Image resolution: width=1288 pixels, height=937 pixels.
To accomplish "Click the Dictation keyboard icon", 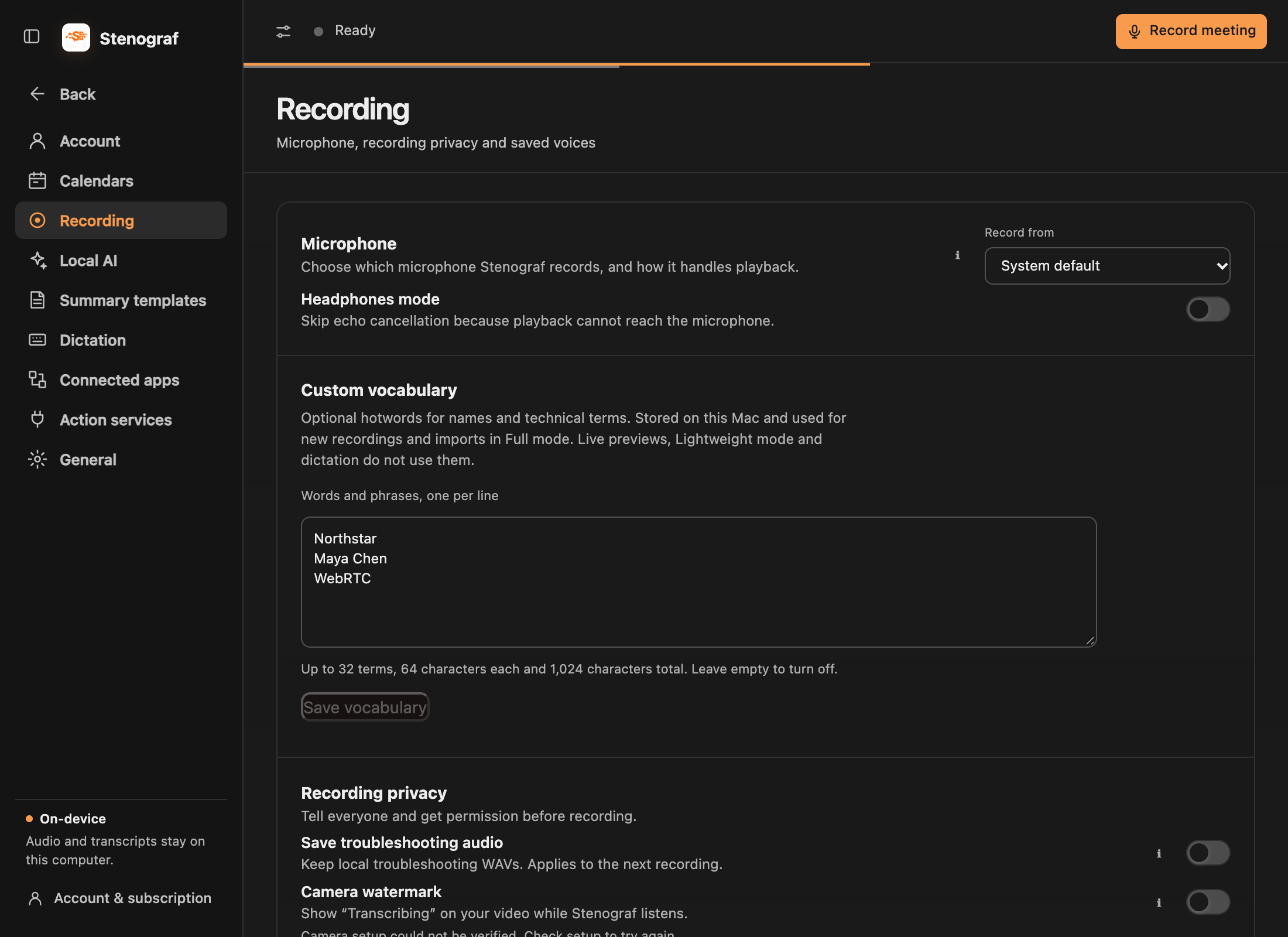I will (37, 340).
